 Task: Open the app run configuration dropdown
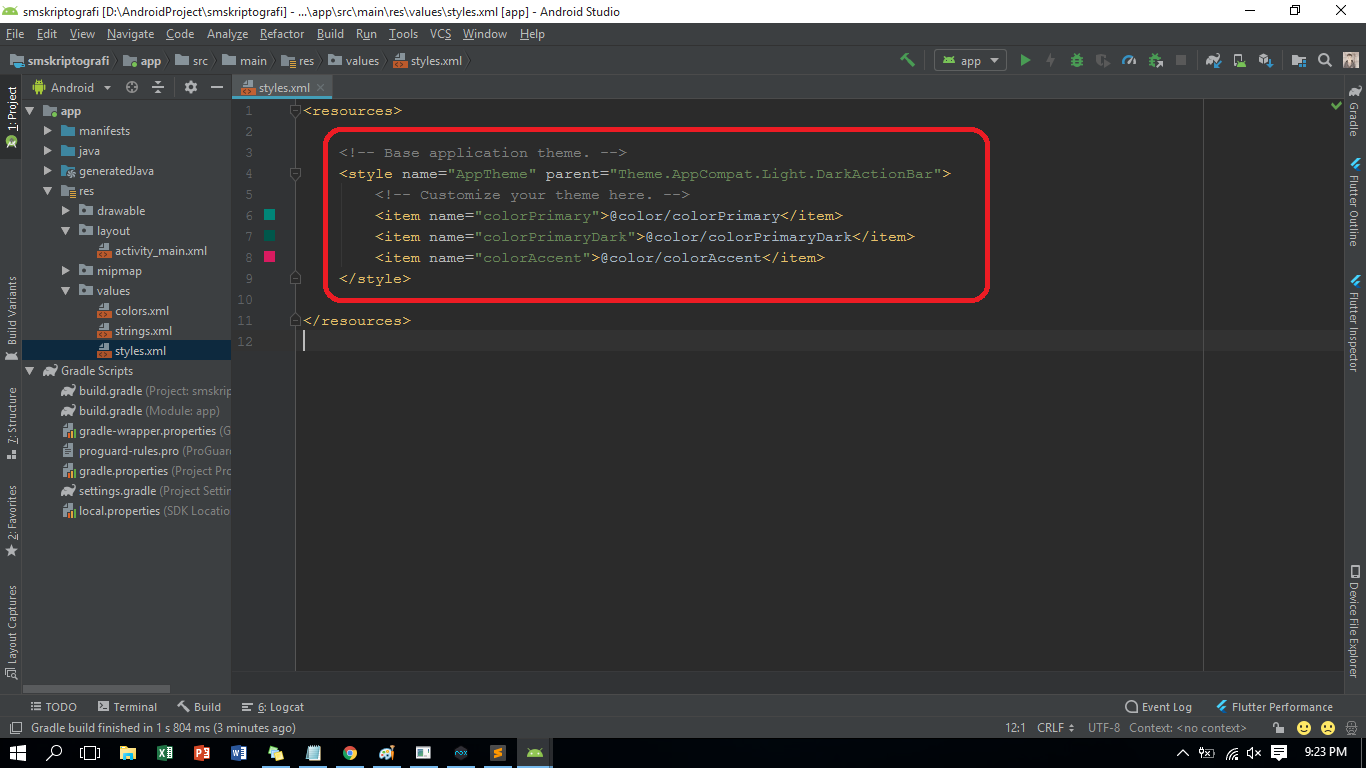970,60
